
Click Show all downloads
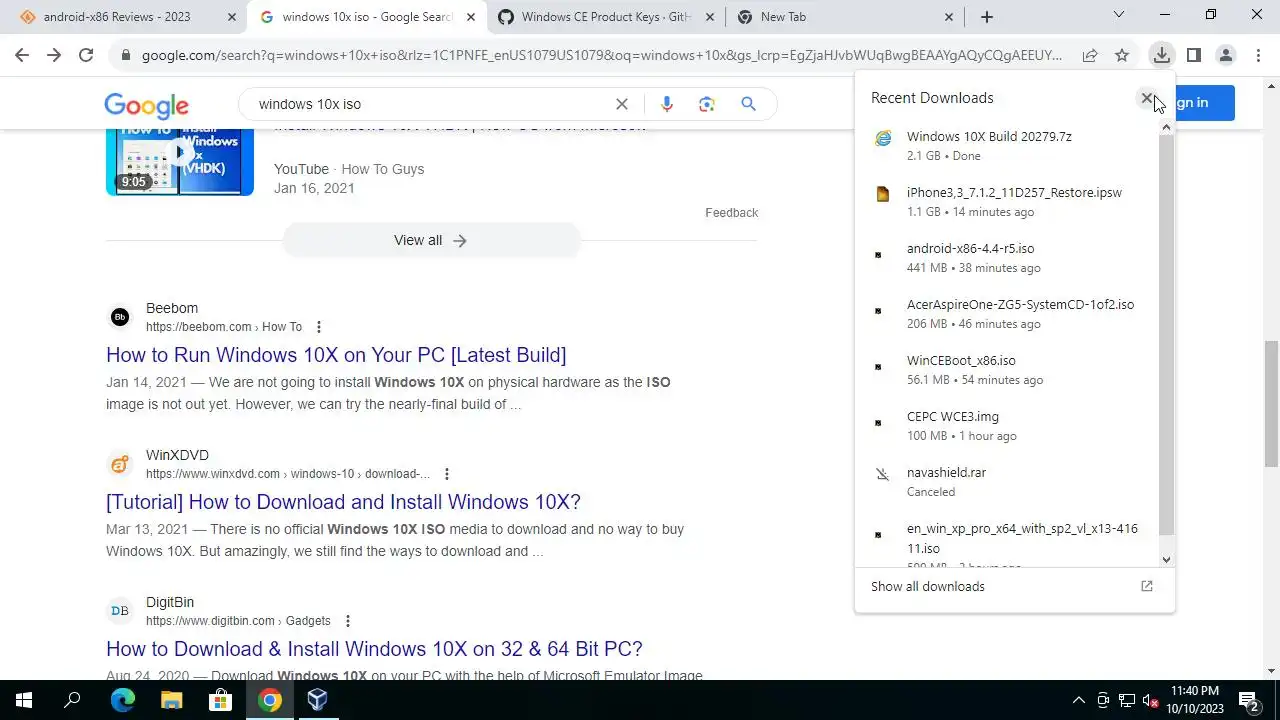[x=928, y=586]
